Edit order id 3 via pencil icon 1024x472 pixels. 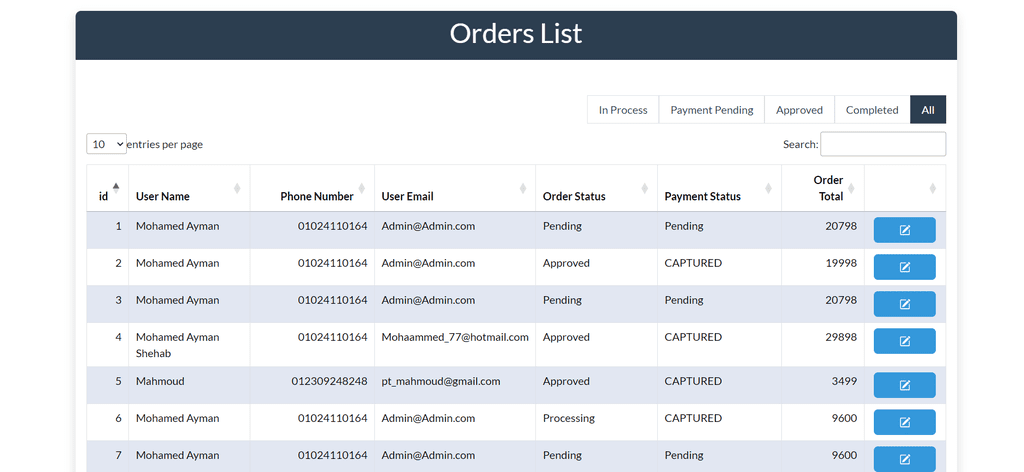(904, 304)
